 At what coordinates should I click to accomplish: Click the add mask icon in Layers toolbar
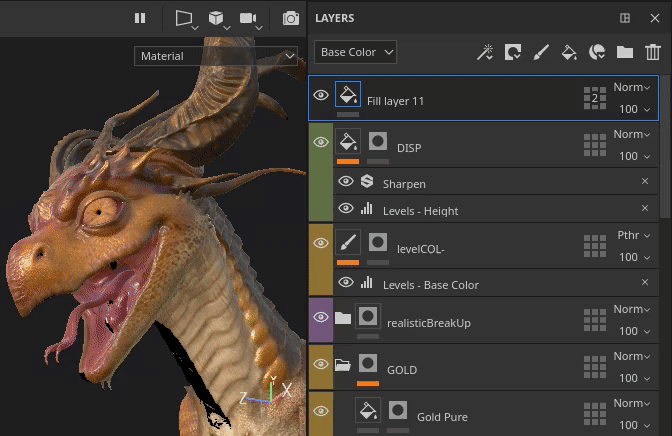[513, 52]
